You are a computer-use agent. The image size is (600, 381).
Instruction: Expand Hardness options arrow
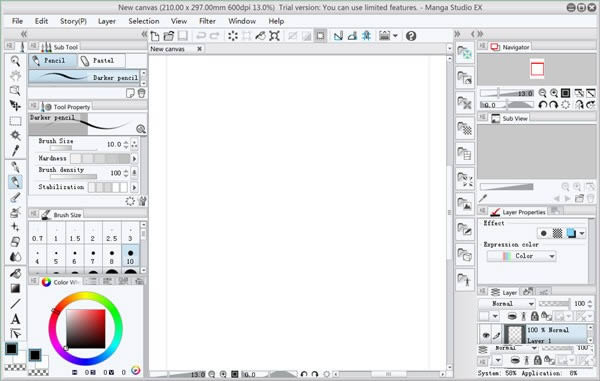134,158
